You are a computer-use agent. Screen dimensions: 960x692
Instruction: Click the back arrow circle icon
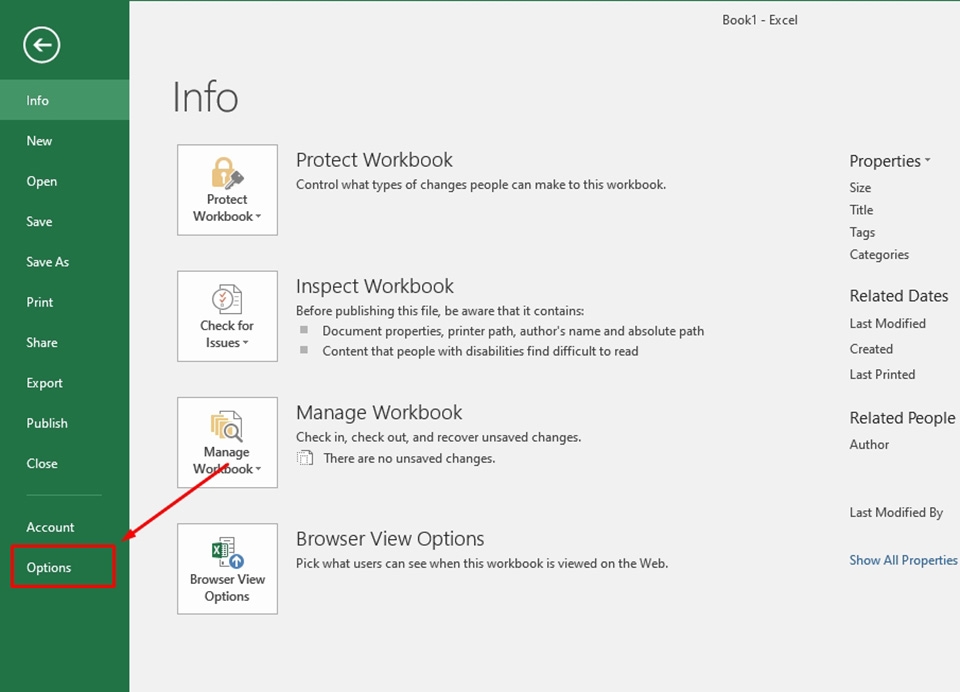(42, 45)
